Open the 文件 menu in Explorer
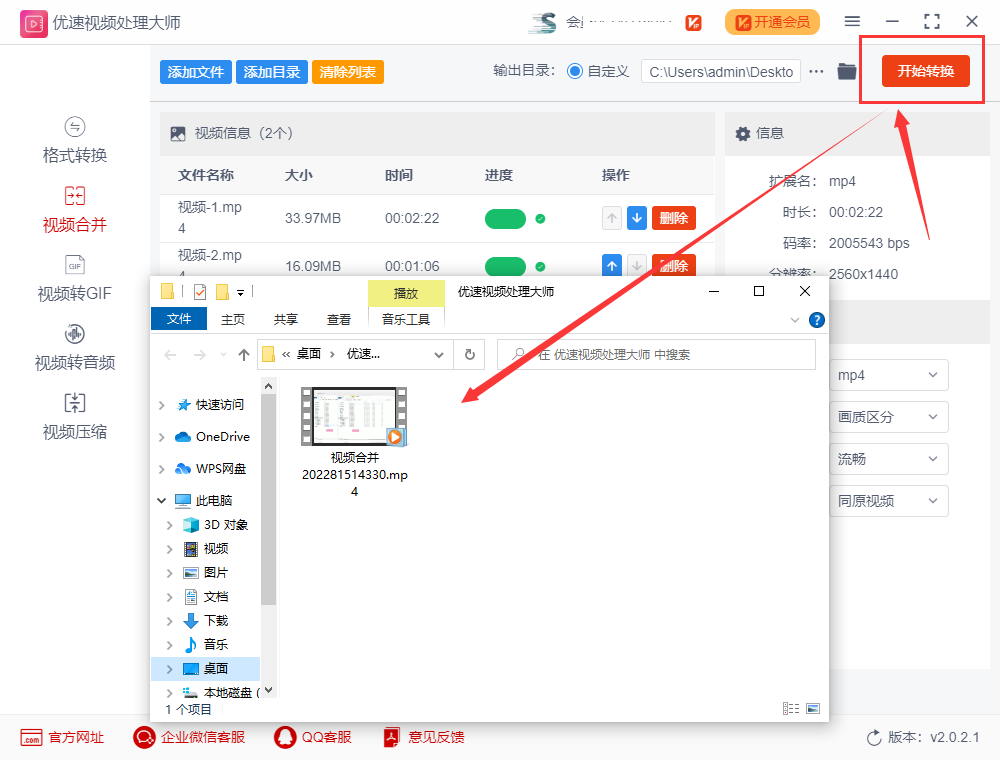 point(179,319)
